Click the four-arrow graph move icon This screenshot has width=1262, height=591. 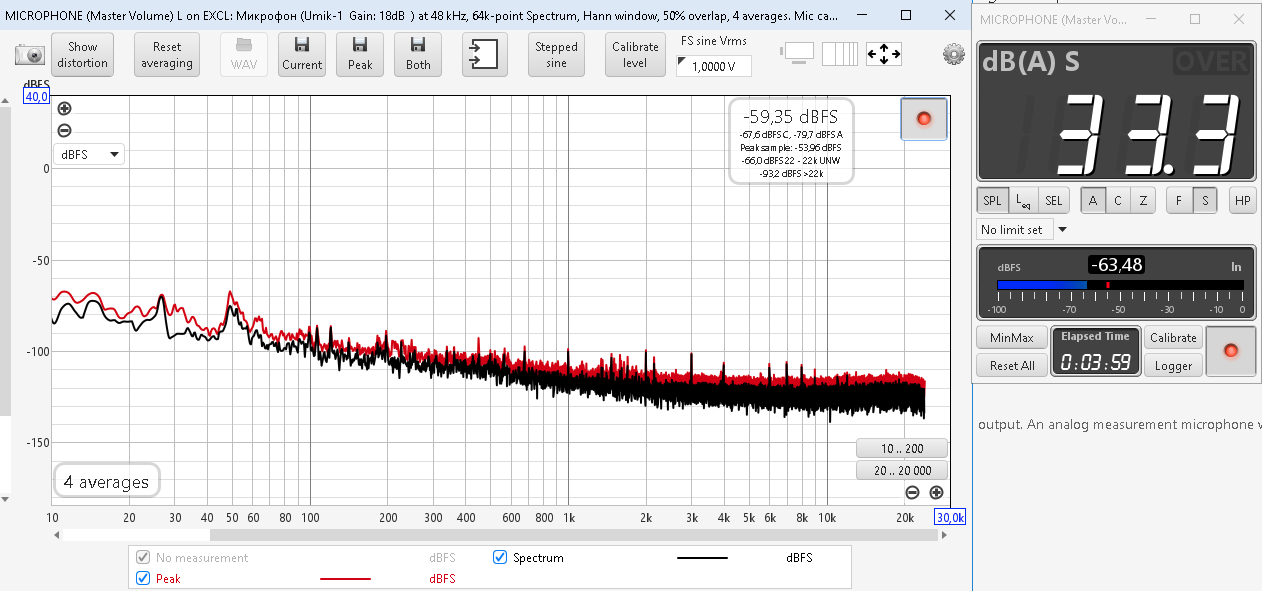(x=883, y=54)
